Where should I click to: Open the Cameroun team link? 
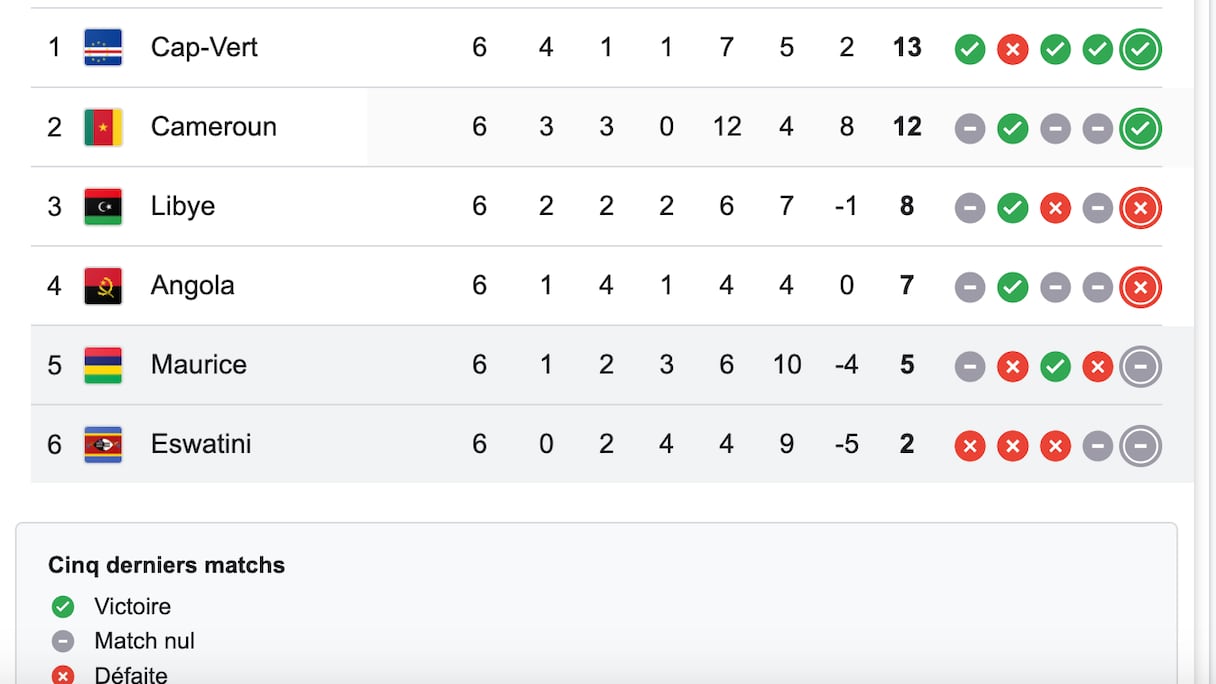click(x=213, y=127)
